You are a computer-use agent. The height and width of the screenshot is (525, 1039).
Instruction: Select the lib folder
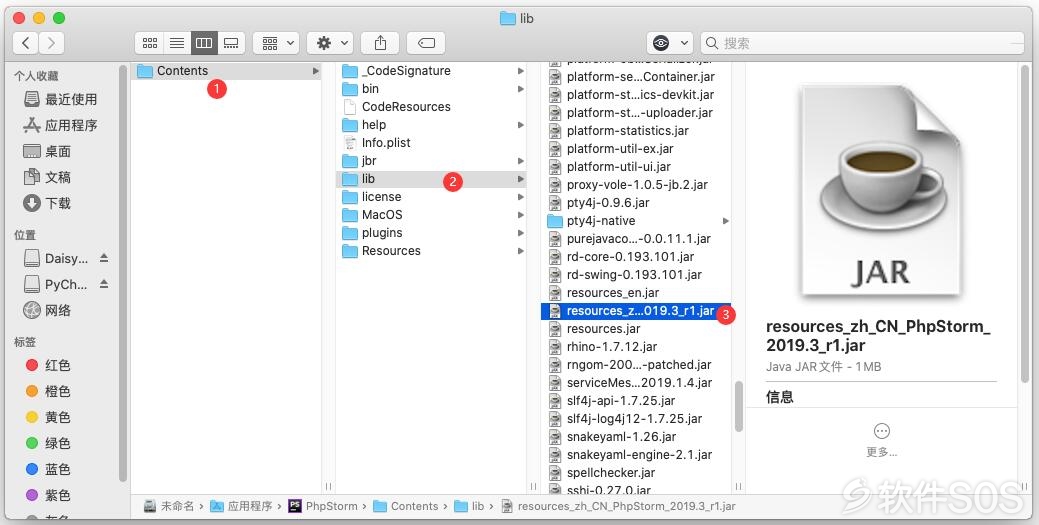[x=433, y=179]
